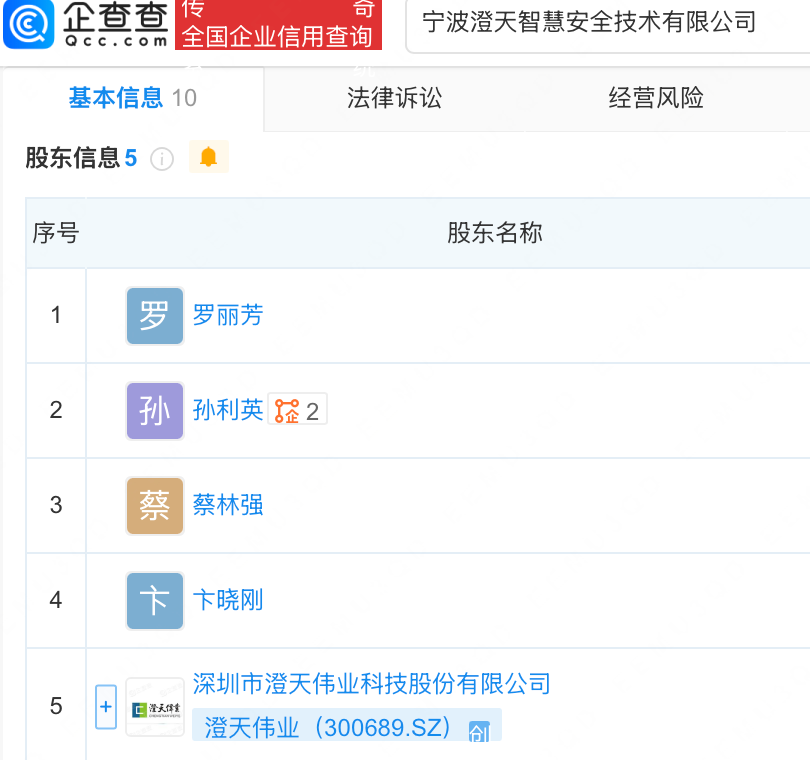
Task: Open 卞晓刚 shareholder profile link
Action: tap(228, 600)
